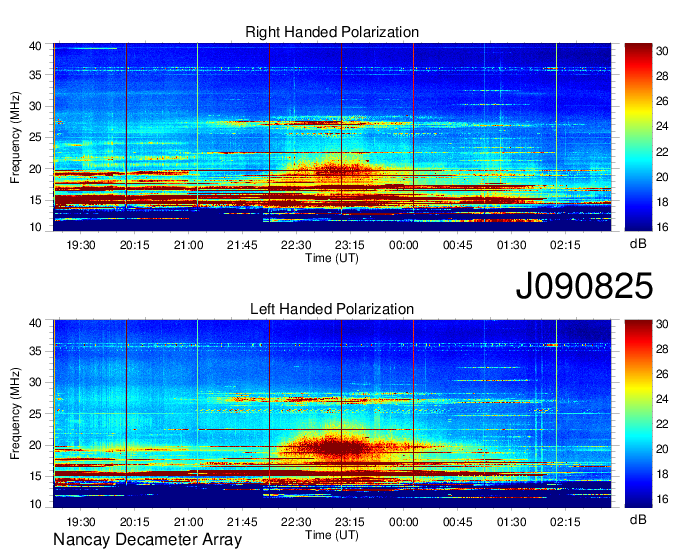The width and height of the screenshot is (680, 552).
Task: Click the 35 MHz tick on Left Handed plot
Action: click(x=35, y=351)
